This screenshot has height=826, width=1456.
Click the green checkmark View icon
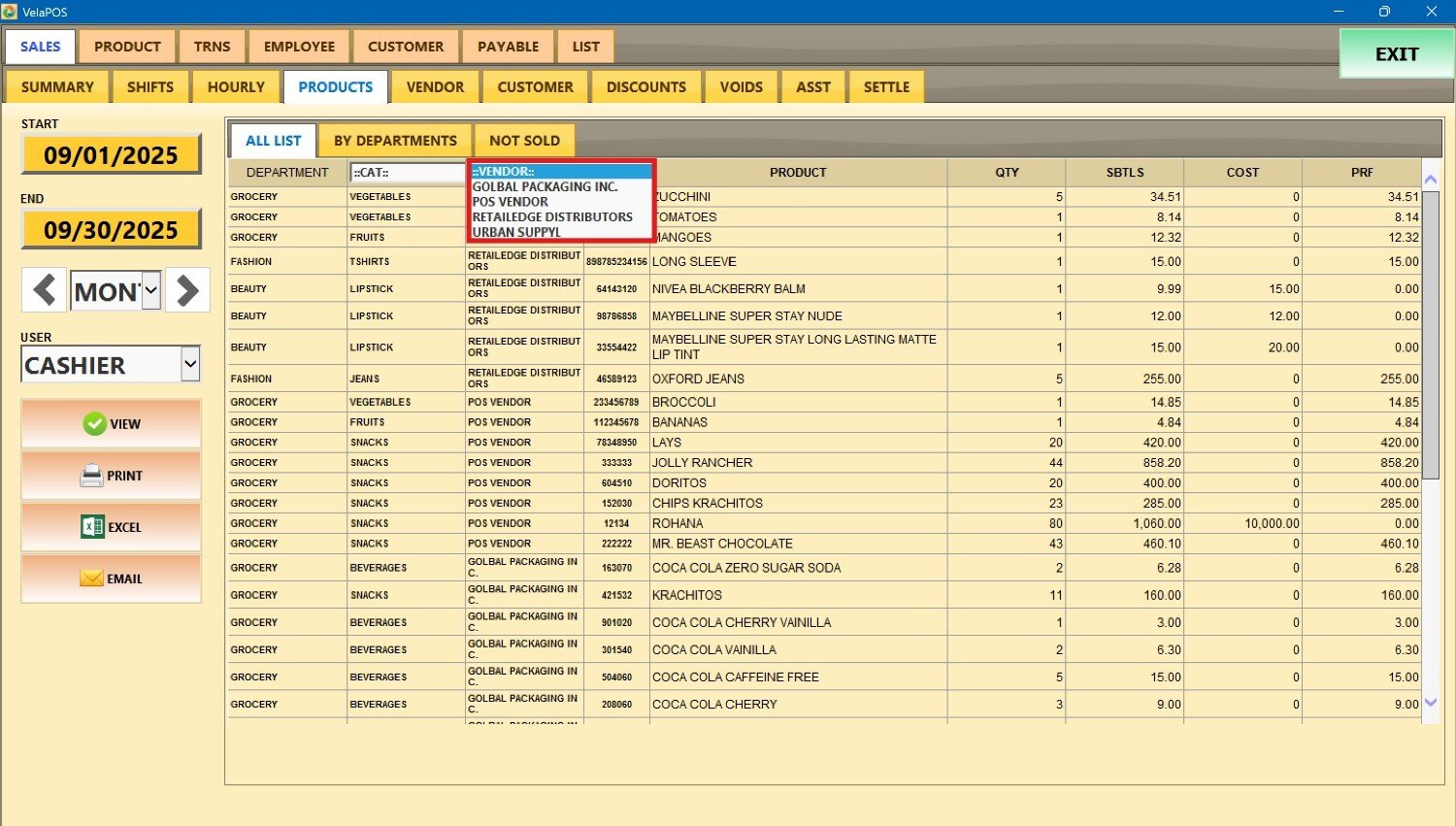pos(94,424)
